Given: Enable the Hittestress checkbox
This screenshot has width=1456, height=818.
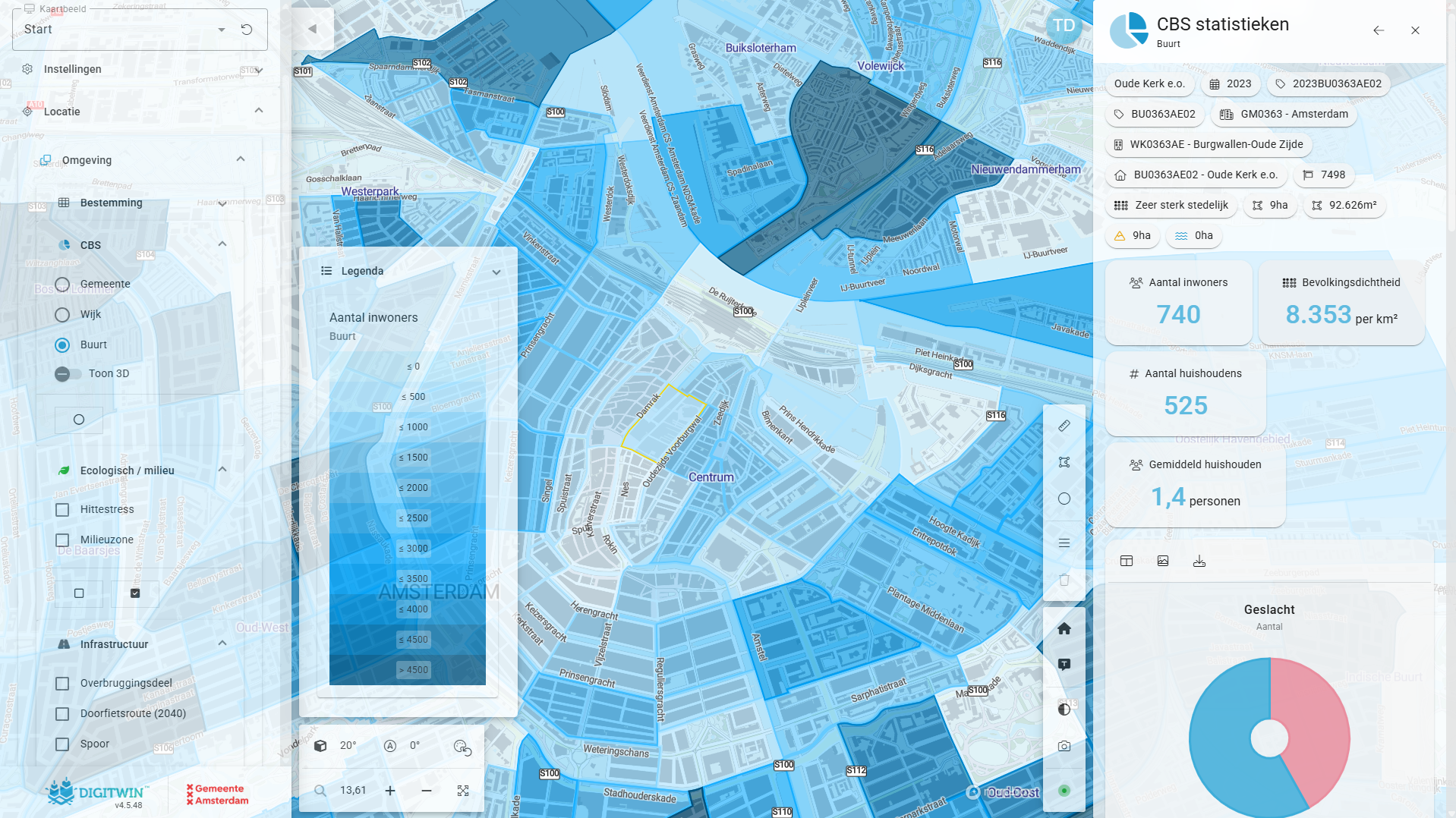Looking at the screenshot, I should point(63,510).
